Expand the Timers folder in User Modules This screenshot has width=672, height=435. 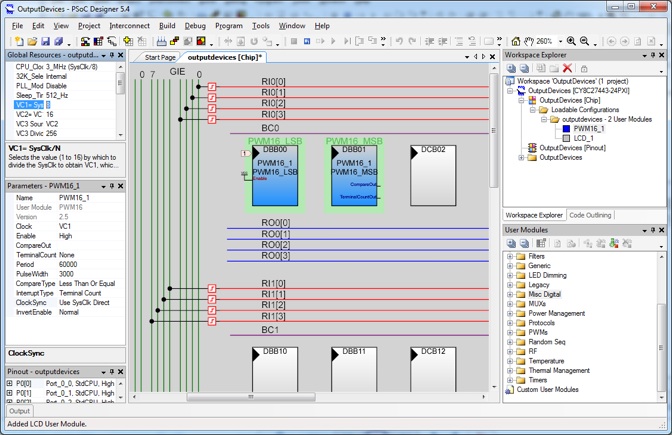[x=510, y=380]
